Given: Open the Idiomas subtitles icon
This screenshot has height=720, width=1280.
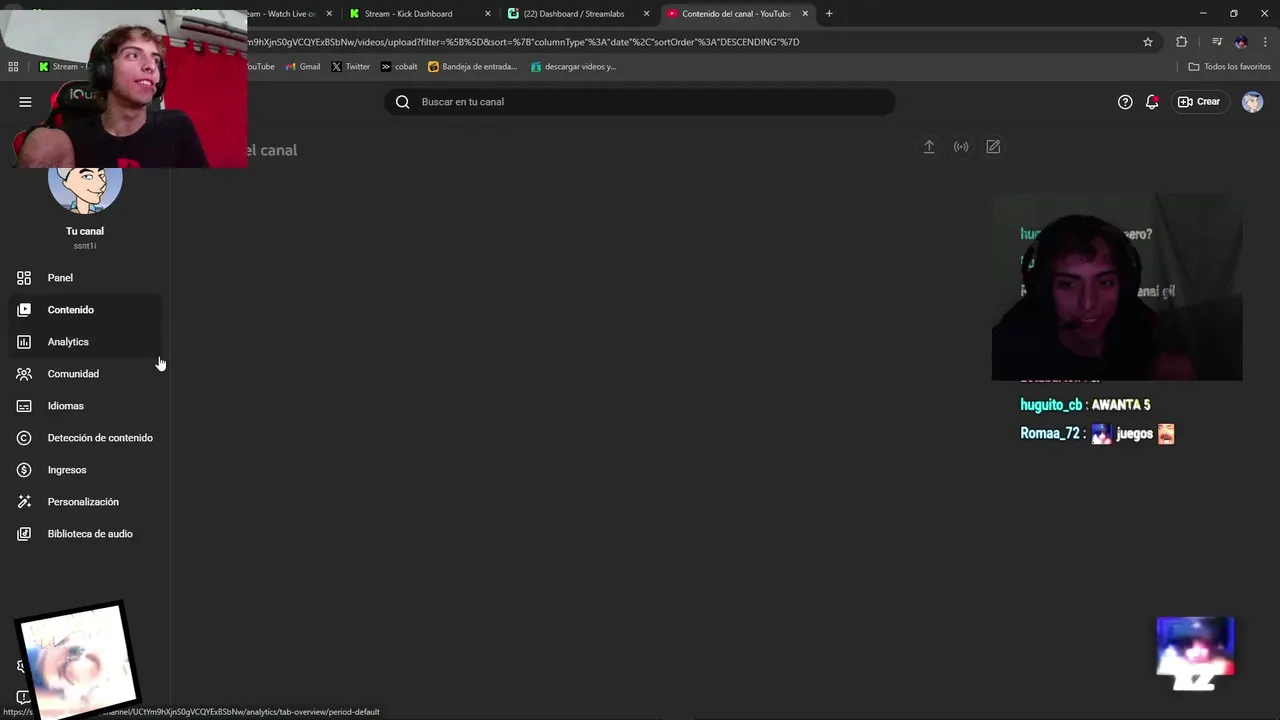Looking at the screenshot, I should point(24,406).
